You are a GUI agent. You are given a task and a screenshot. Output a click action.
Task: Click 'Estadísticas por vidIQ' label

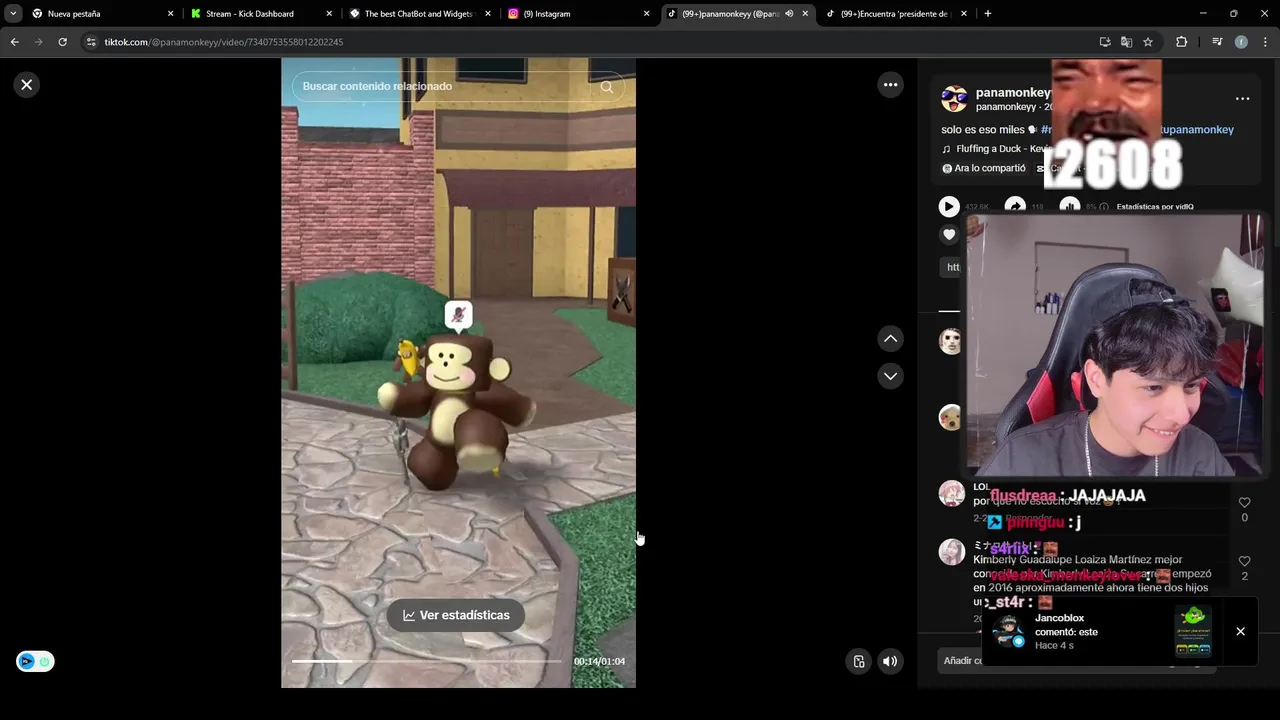[x=1155, y=207]
